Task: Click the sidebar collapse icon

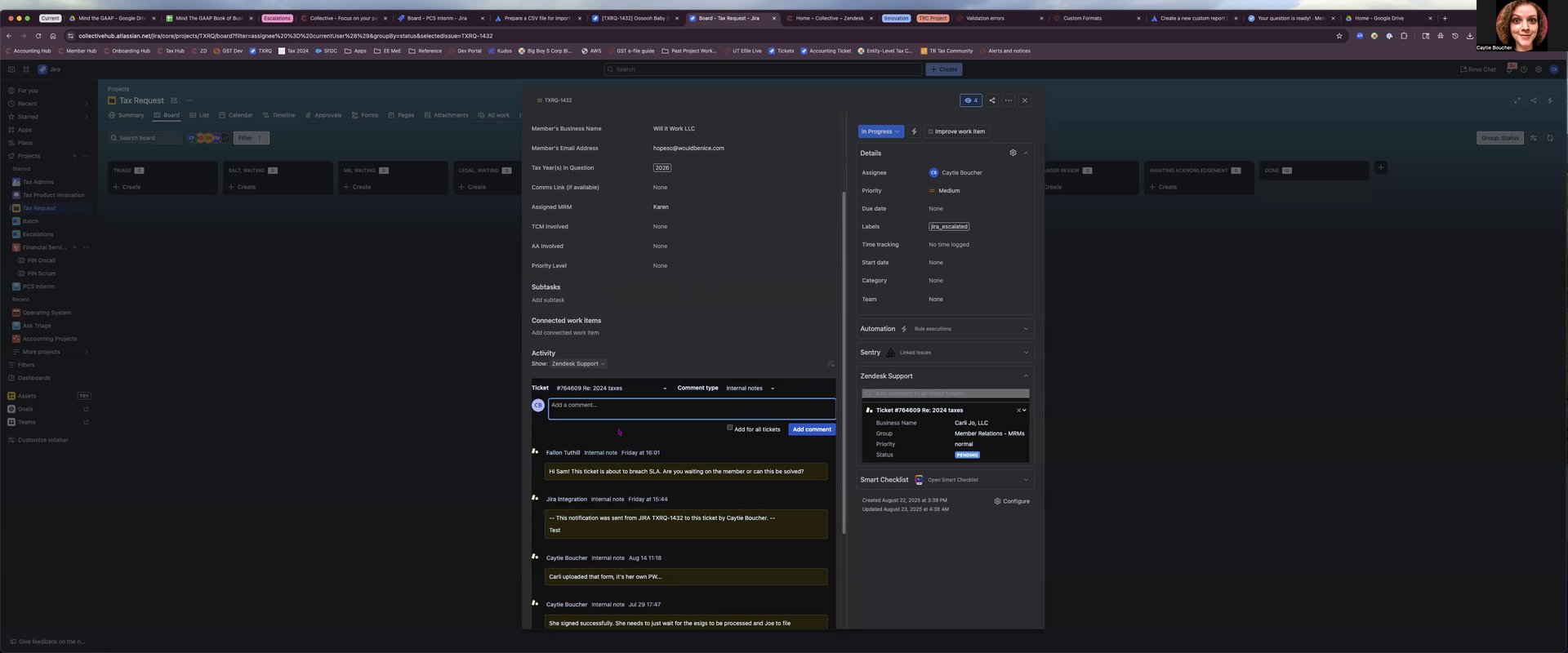Action: click(11, 69)
